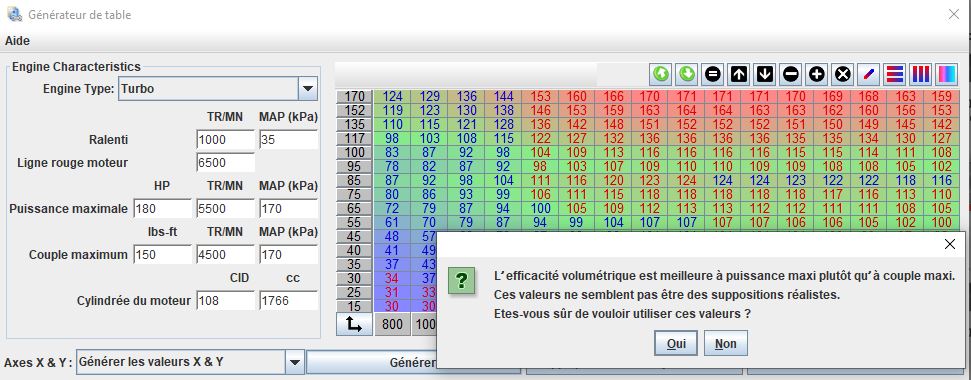Click the Ralenti TR/MN field showing 1000

point(225,140)
